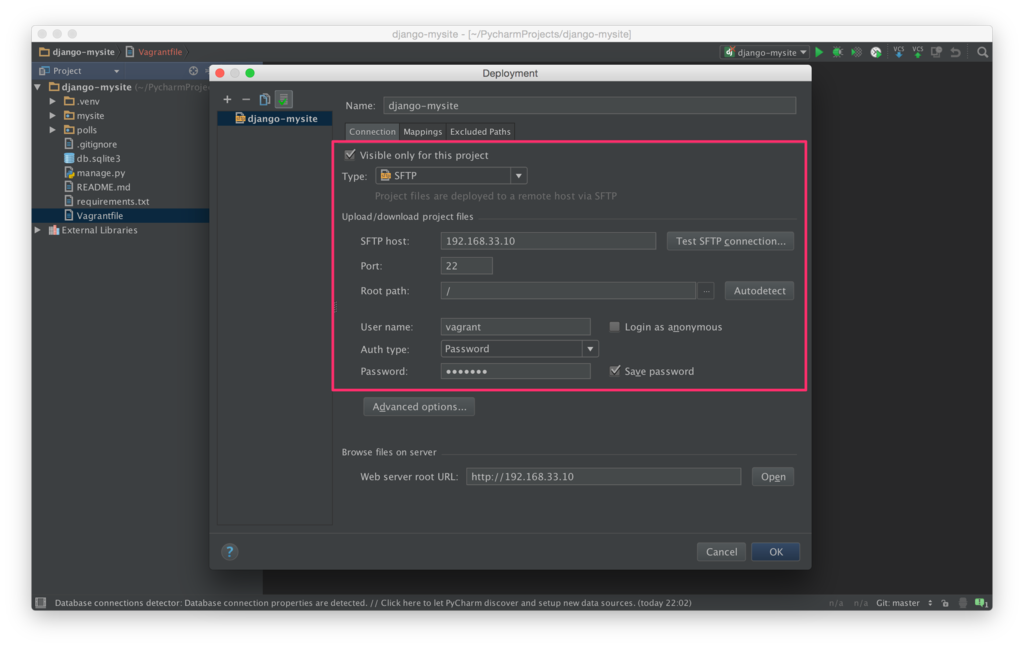Click the inspector hector icon in status bar
The width and height of the screenshot is (1024, 648).
(x=963, y=602)
